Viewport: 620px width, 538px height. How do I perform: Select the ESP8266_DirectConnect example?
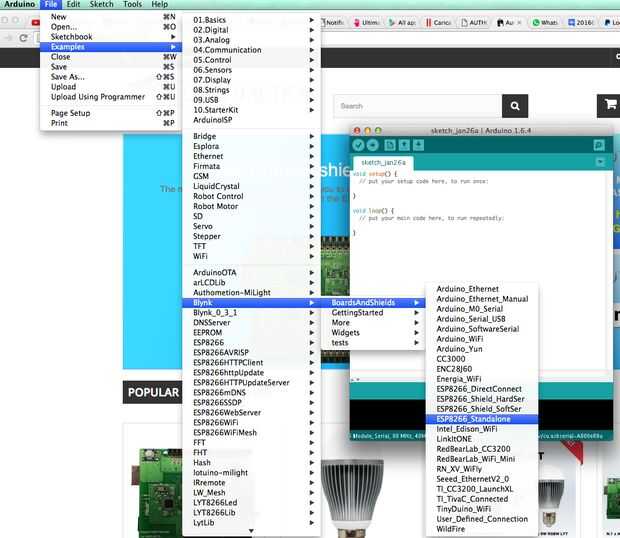pyautogui.click(x=482, y=389)
